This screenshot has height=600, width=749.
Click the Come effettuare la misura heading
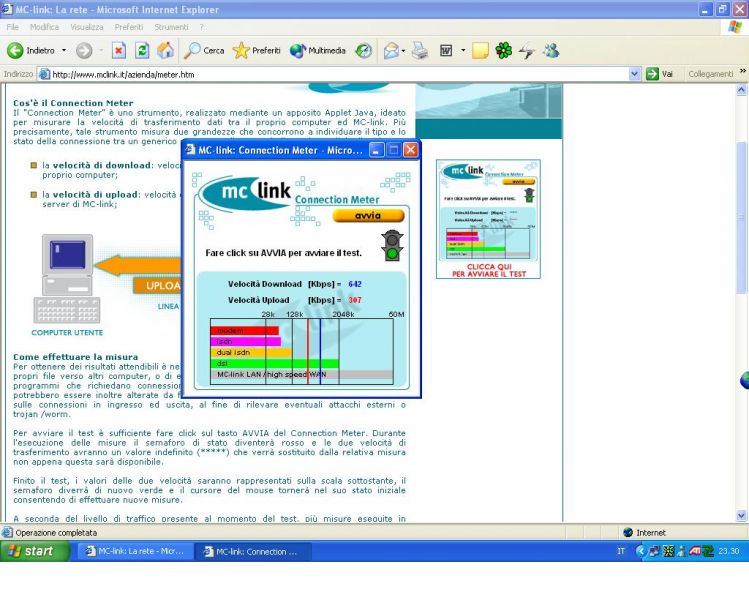tap(75, 357)
